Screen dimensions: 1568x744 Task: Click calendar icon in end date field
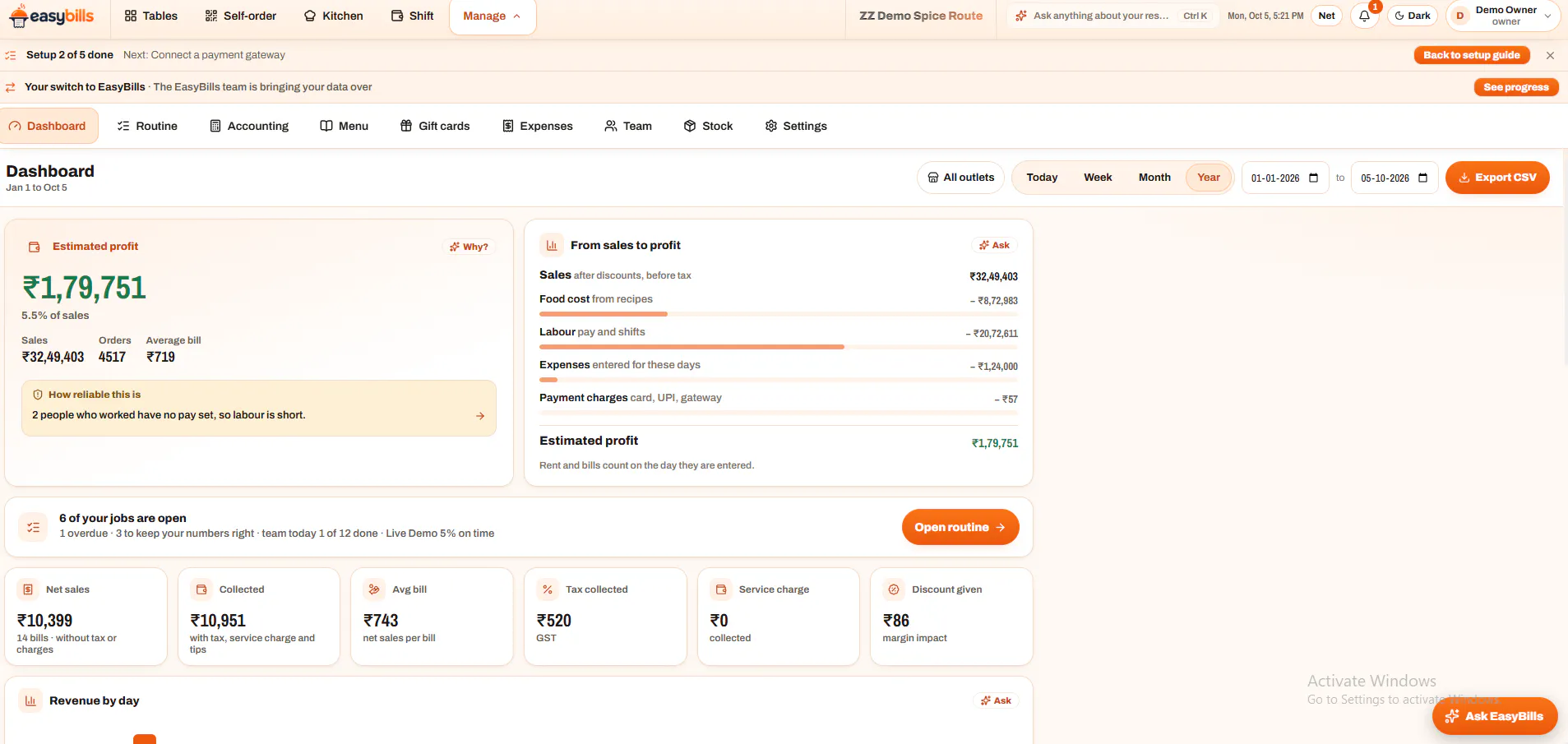click(1422, 178)
